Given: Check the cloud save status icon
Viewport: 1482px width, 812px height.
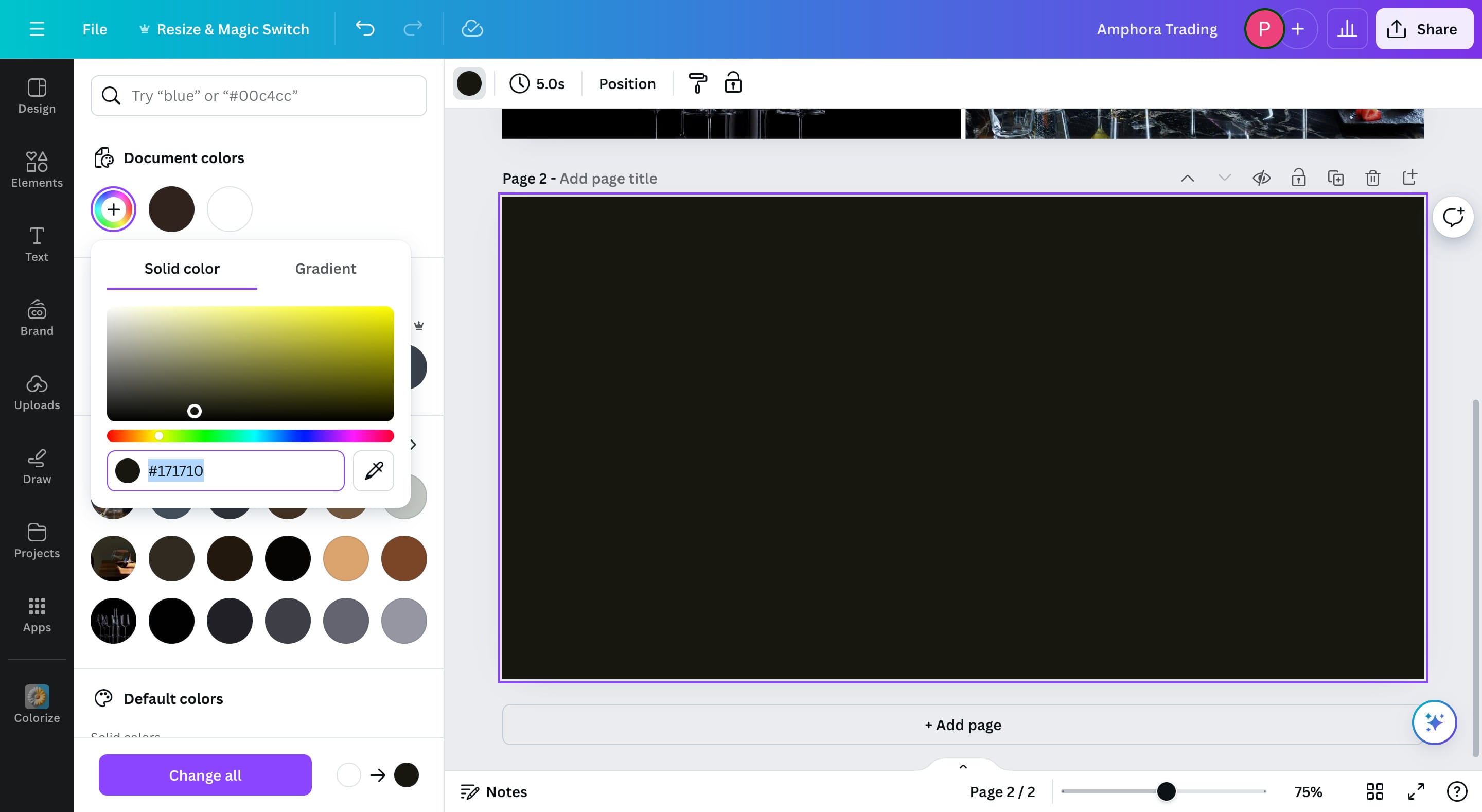Looking at the screenshot, I should [472, 28].
